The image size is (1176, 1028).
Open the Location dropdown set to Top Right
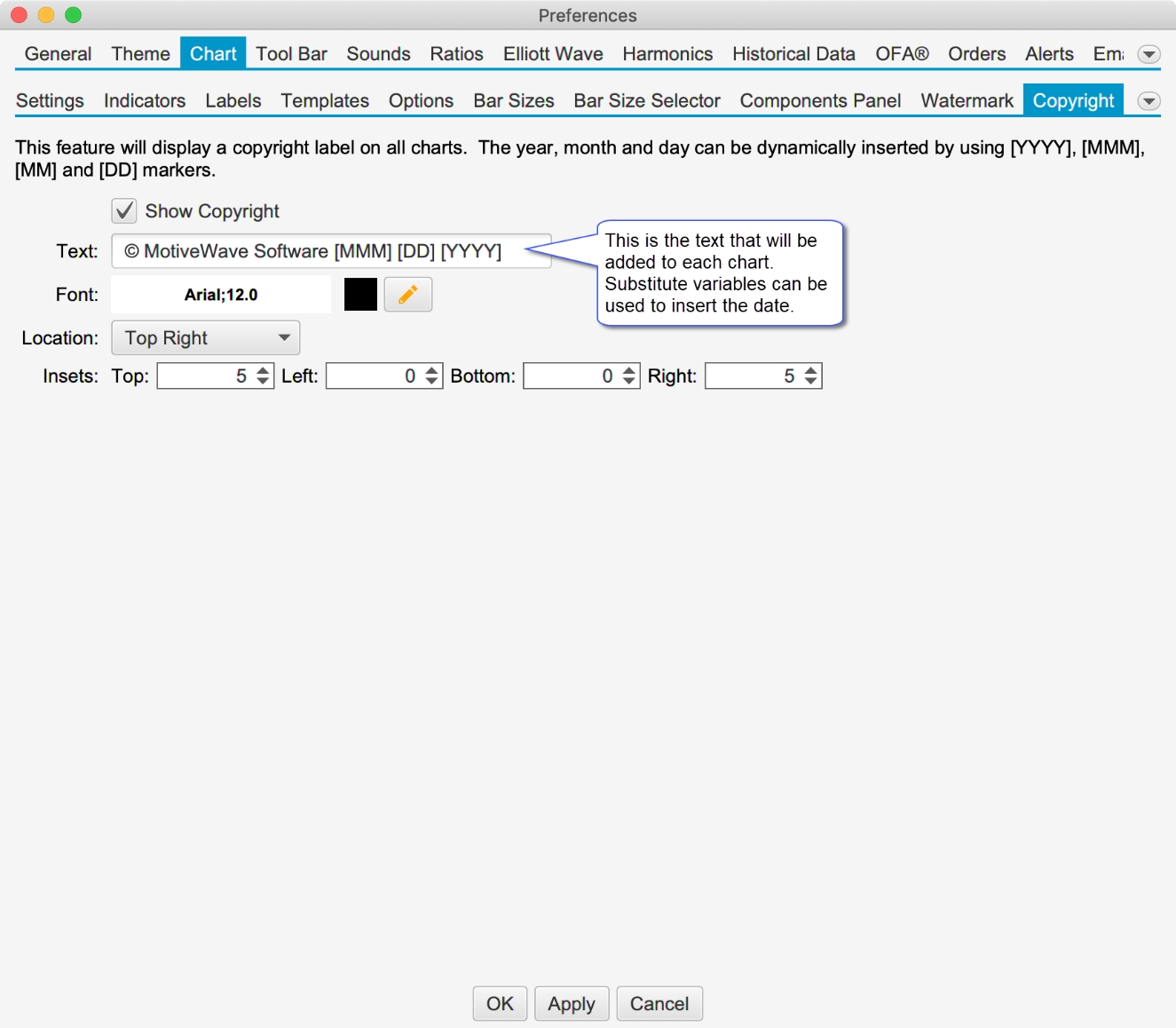click(206, 338)
